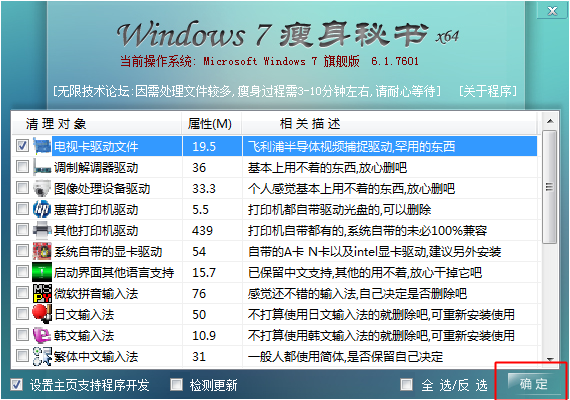The height and width of the screenshot is (400, 570).
Task: Check the 调制解调器驱动 checkbox
Action: 22,167
